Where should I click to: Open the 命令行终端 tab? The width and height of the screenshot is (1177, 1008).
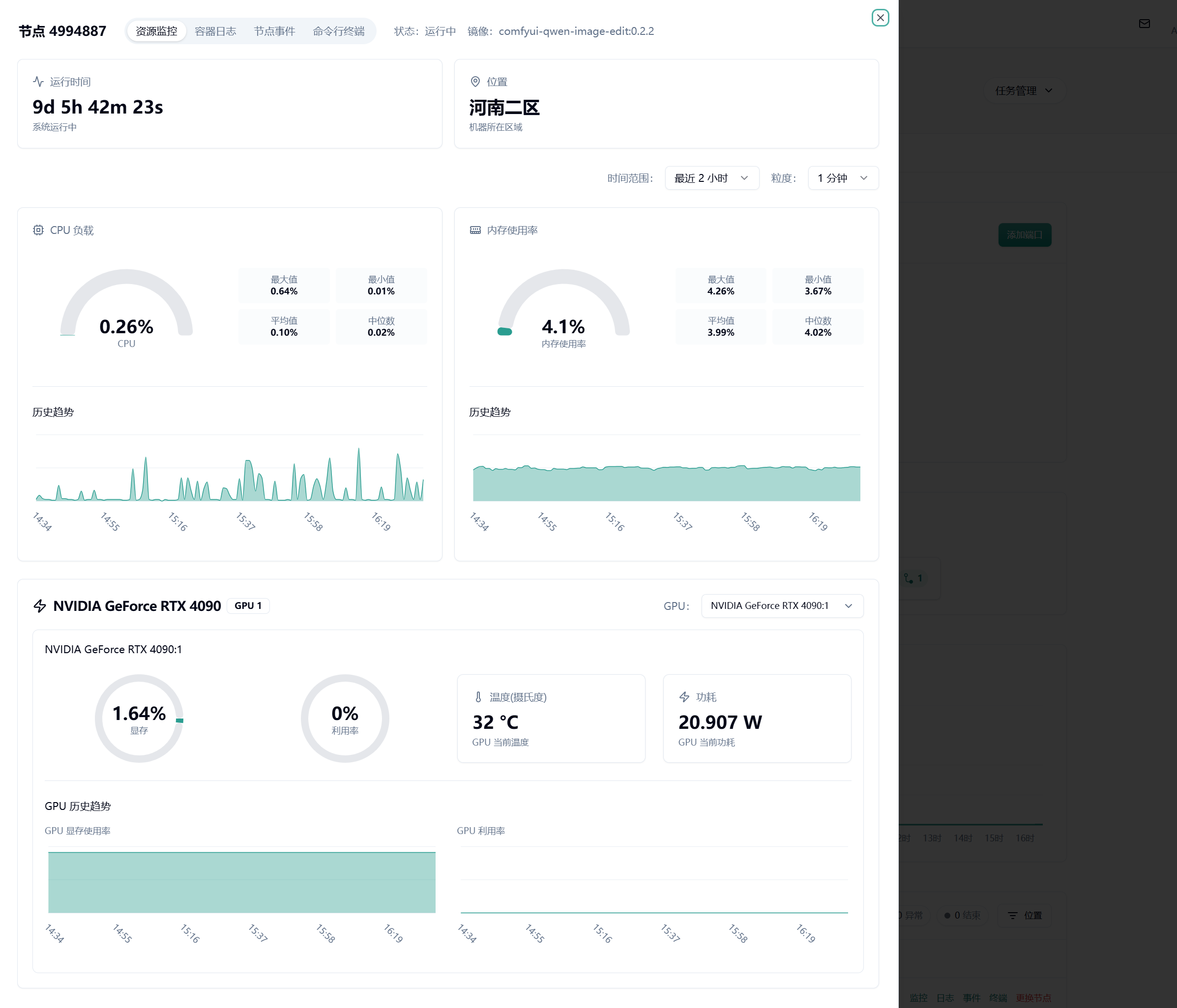[339, 31]
